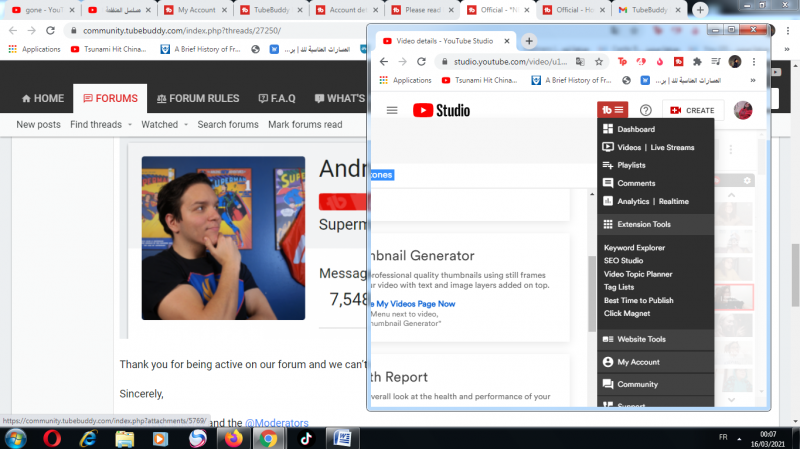
Task: Click the help question mark icon
Action: [x=646, y=110]
